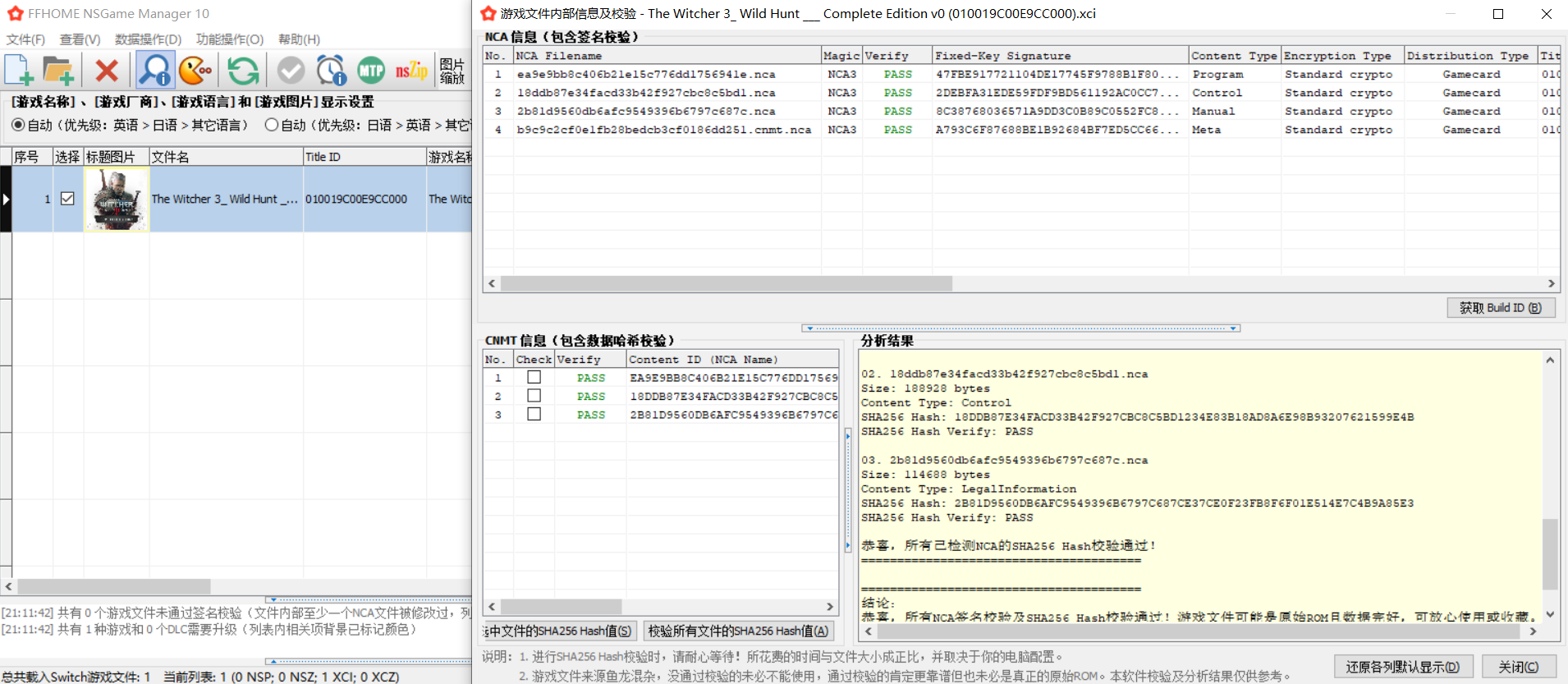Click the green refresh arrows icon
The image size is (1568, 684).
[243, 71]
